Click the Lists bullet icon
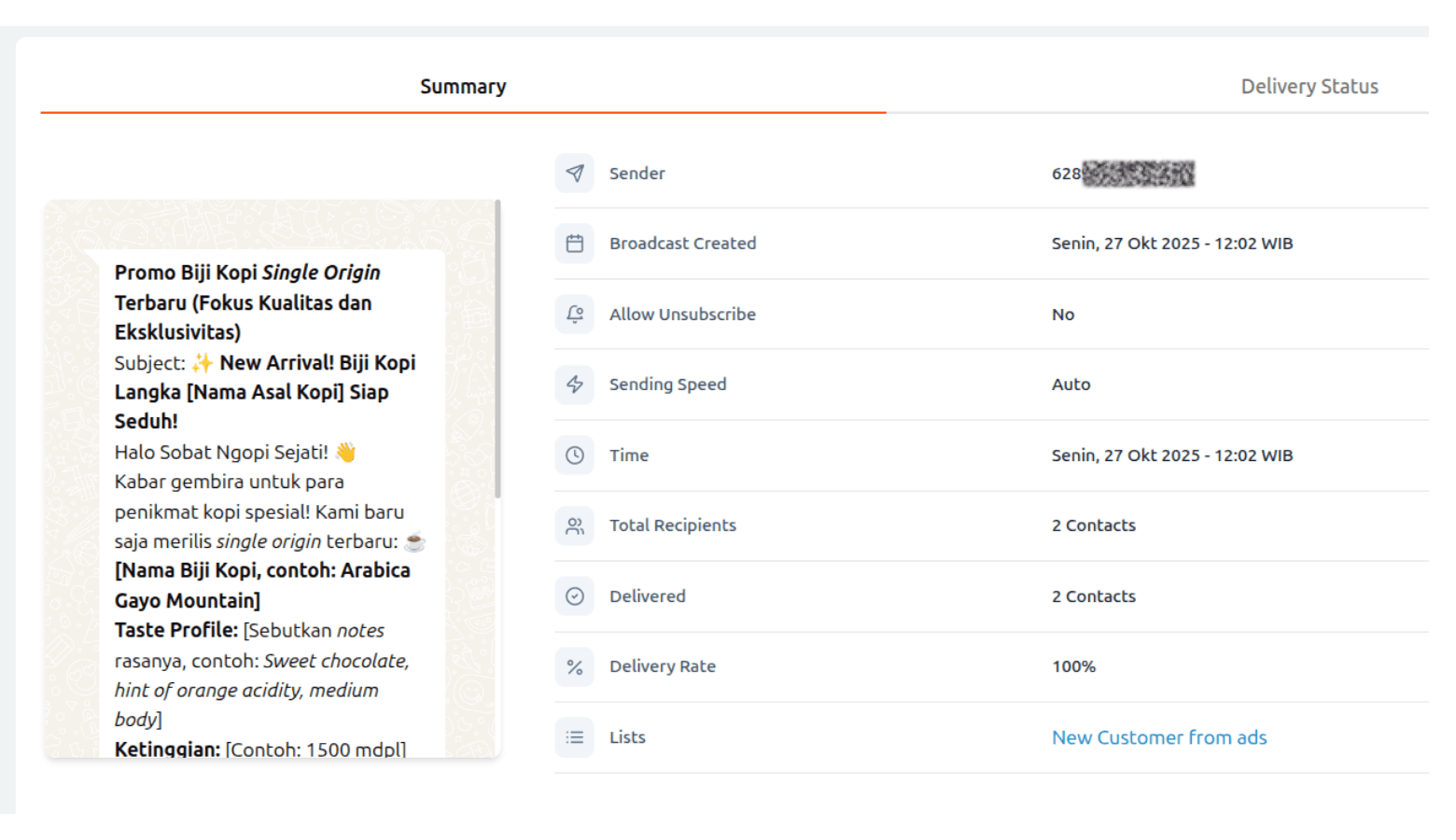 (575, 737)
